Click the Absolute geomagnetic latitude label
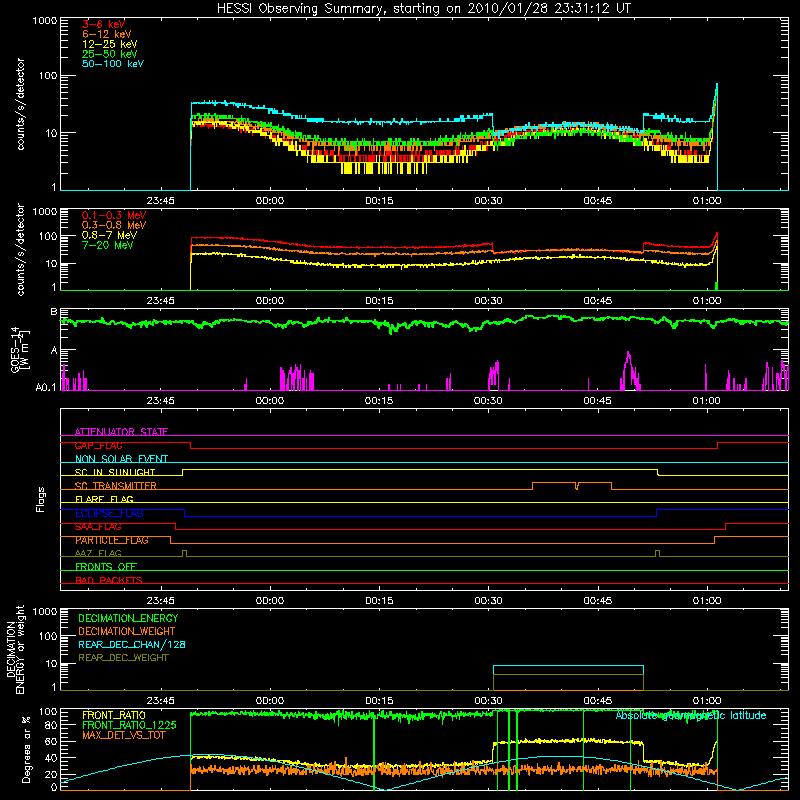Viewport: 800px width, 800px height. (691, 715)
